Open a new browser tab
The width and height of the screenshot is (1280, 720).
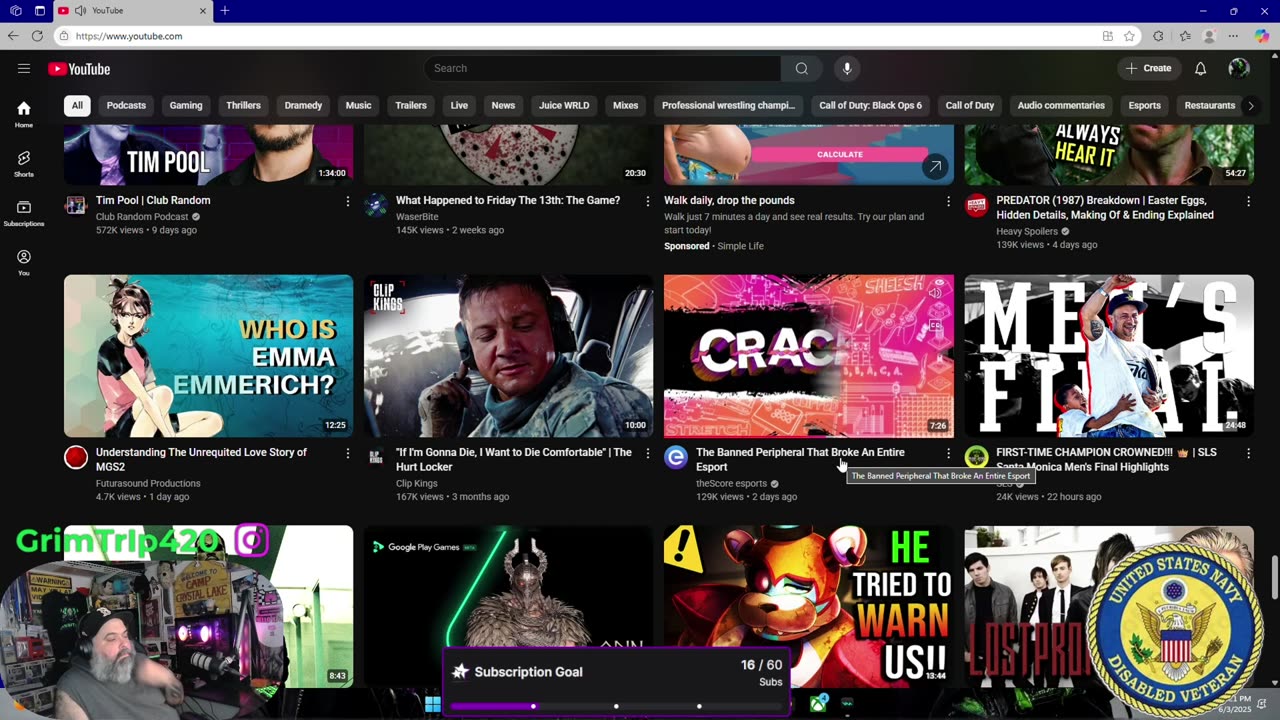click(225, 11)
